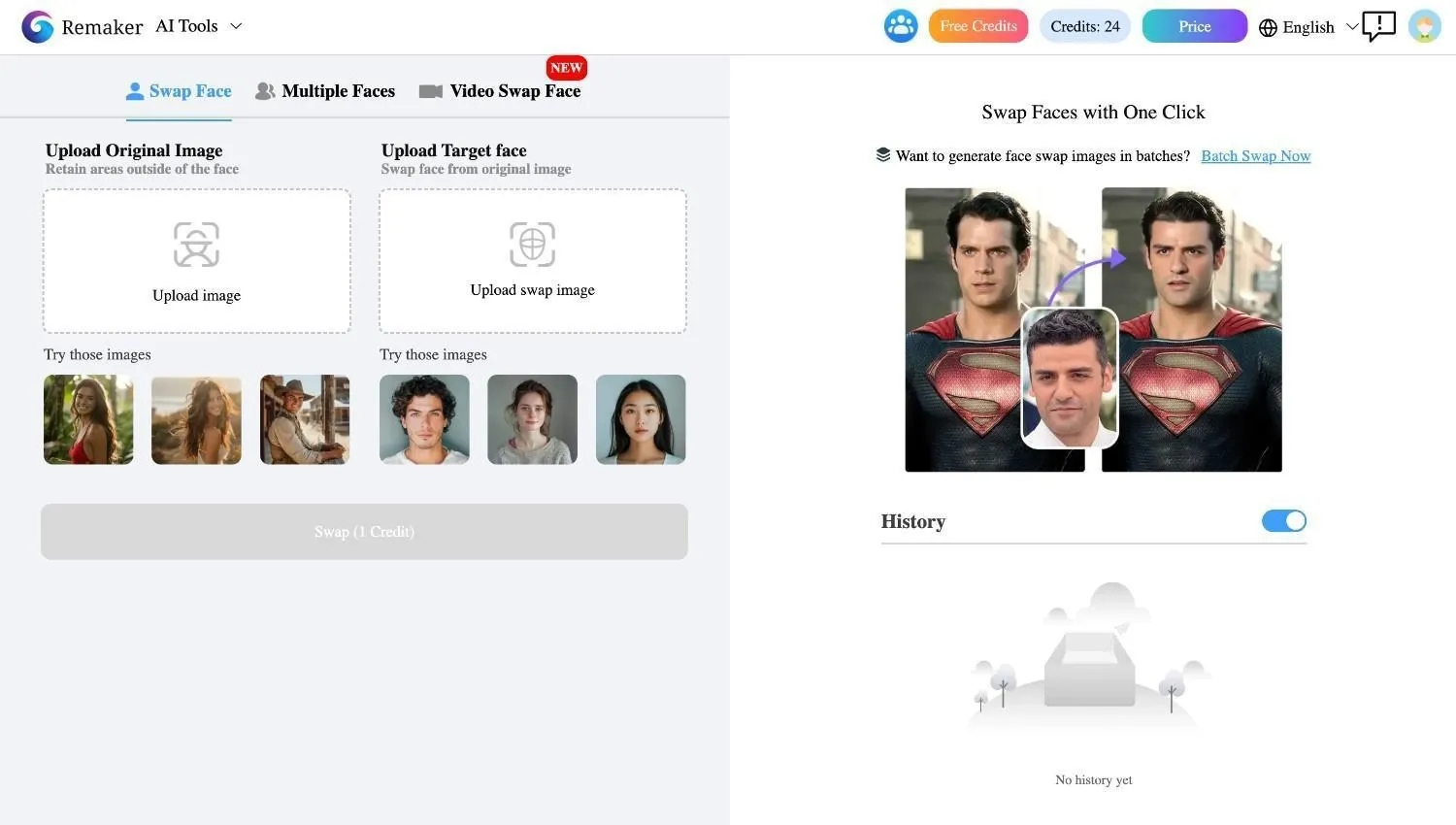Click the globe language icon
1456x825 pixels.
(x=1268, y=27)
